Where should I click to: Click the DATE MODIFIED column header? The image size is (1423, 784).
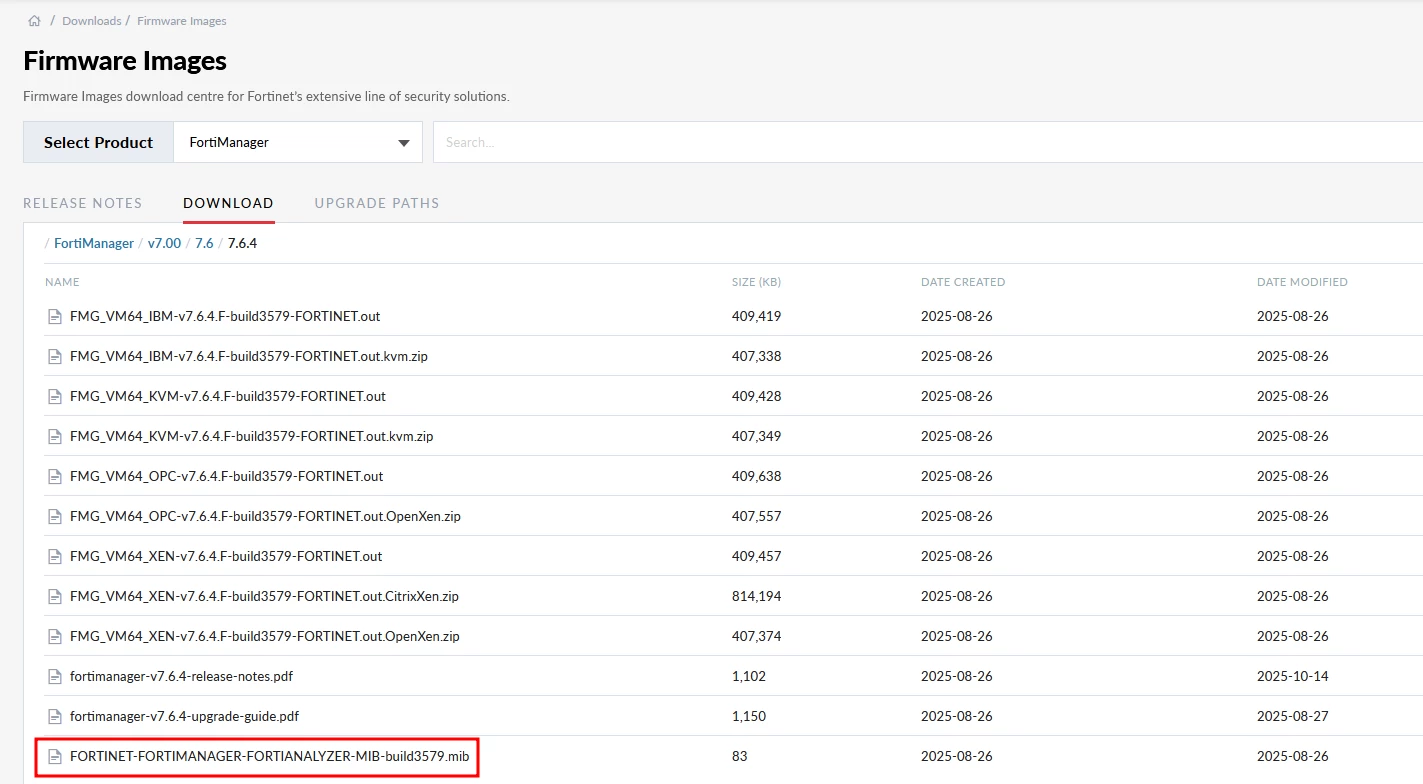click(x=1302, y=282)
